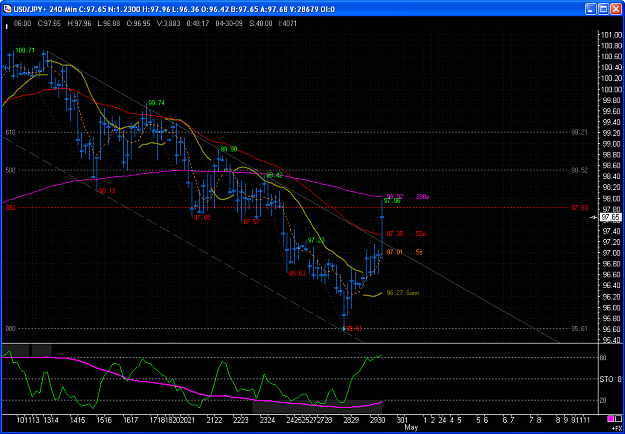Select the 99.74 swing high label
The image size is (625, 434).
tap(156, 103)
